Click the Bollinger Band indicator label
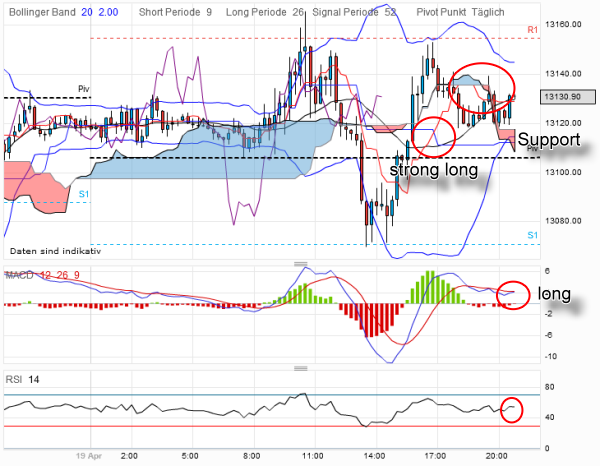This screenshot has height=466, width=600. coord(42,12)
